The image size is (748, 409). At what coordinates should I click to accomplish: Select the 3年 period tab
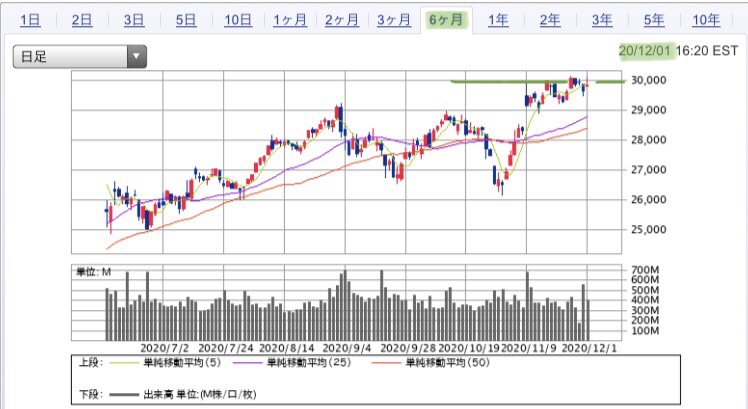tap(602, 20)
